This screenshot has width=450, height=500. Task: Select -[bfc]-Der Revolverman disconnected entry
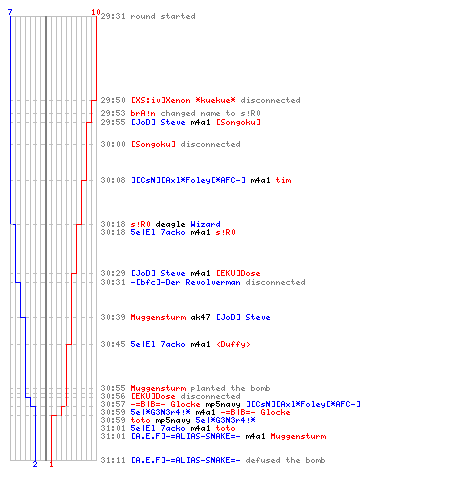click(x=203, y=282)
